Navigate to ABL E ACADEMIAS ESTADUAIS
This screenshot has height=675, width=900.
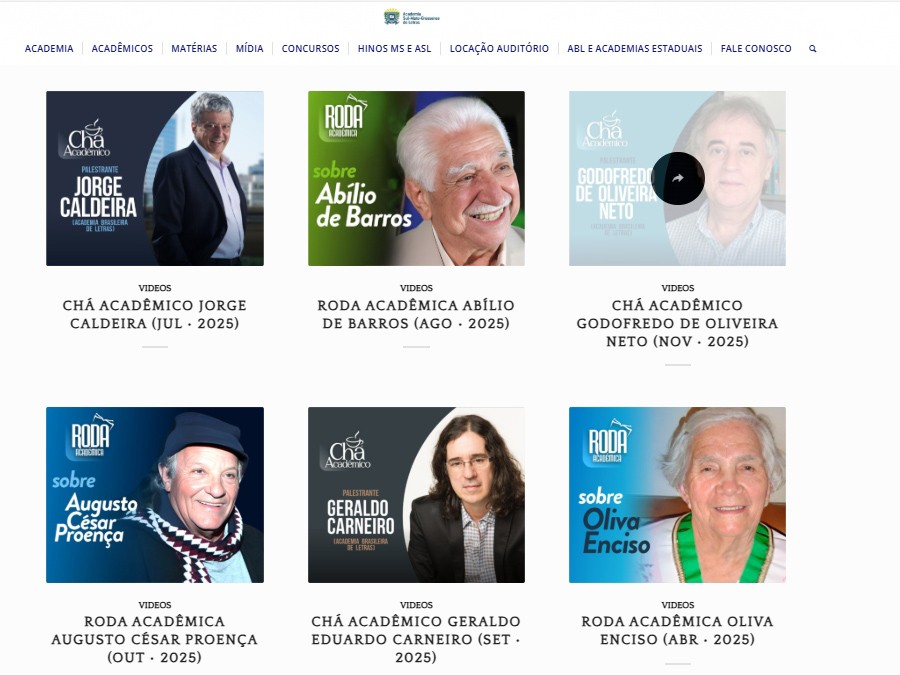635,49
